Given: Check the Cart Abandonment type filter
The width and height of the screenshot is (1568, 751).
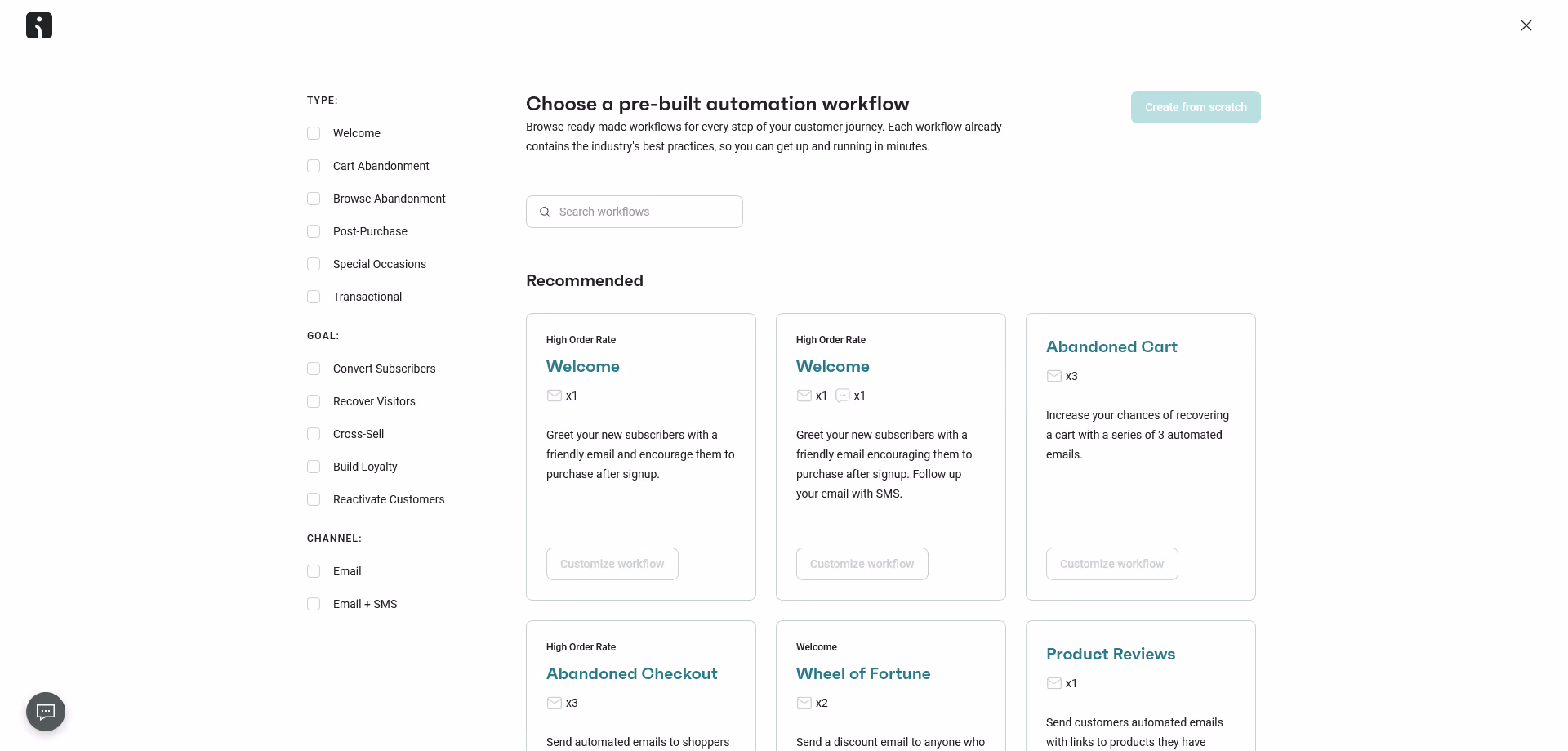Looking at the screenshot, I should point(314,166).
